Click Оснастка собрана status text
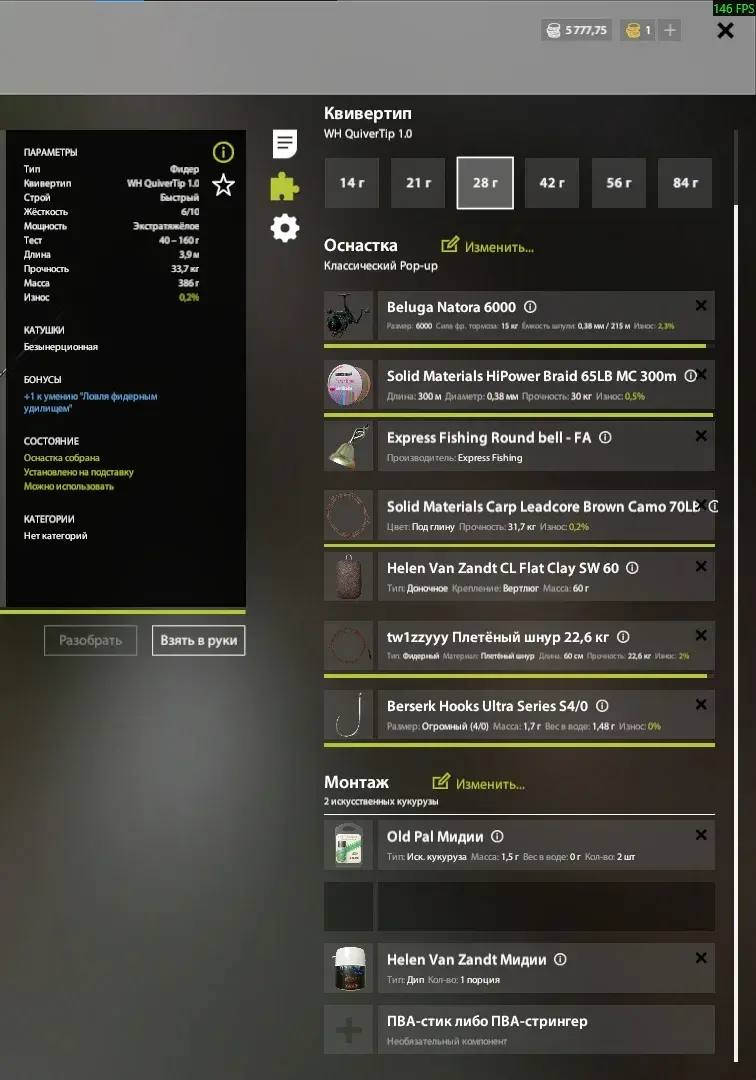This screenshot has width=756, height=1080. (61, 458)
